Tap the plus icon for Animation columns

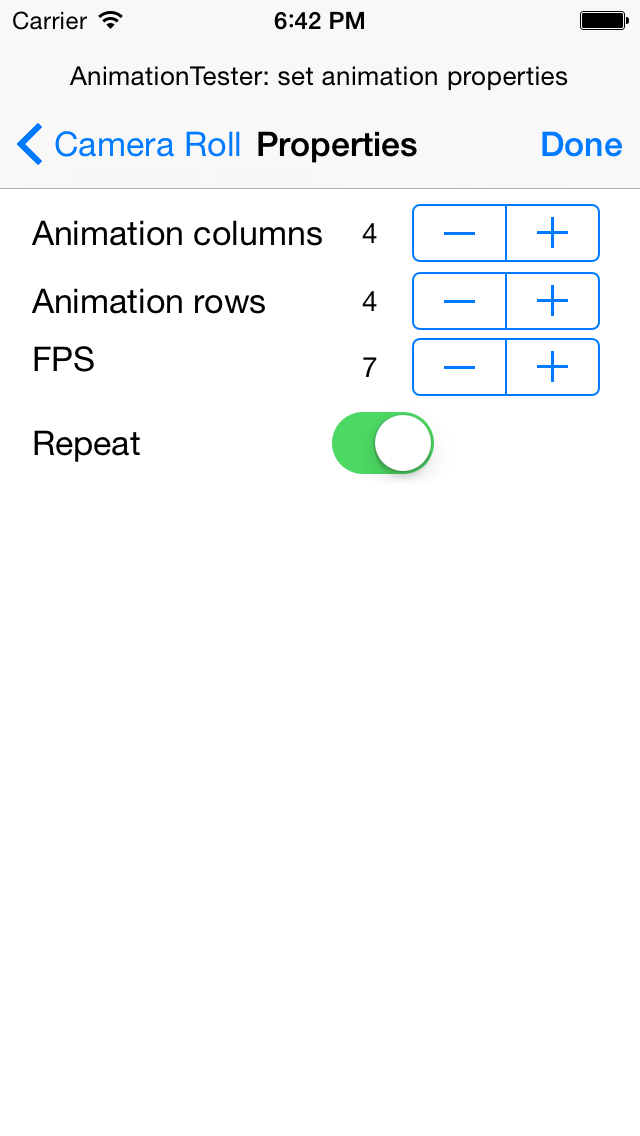552,233
